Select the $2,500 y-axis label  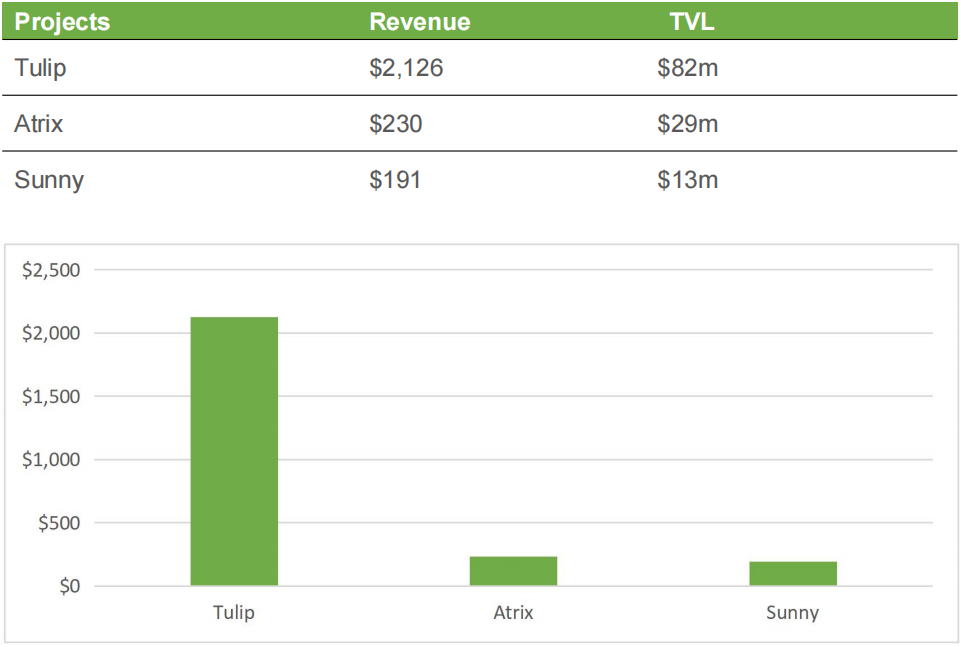point(52,270)
